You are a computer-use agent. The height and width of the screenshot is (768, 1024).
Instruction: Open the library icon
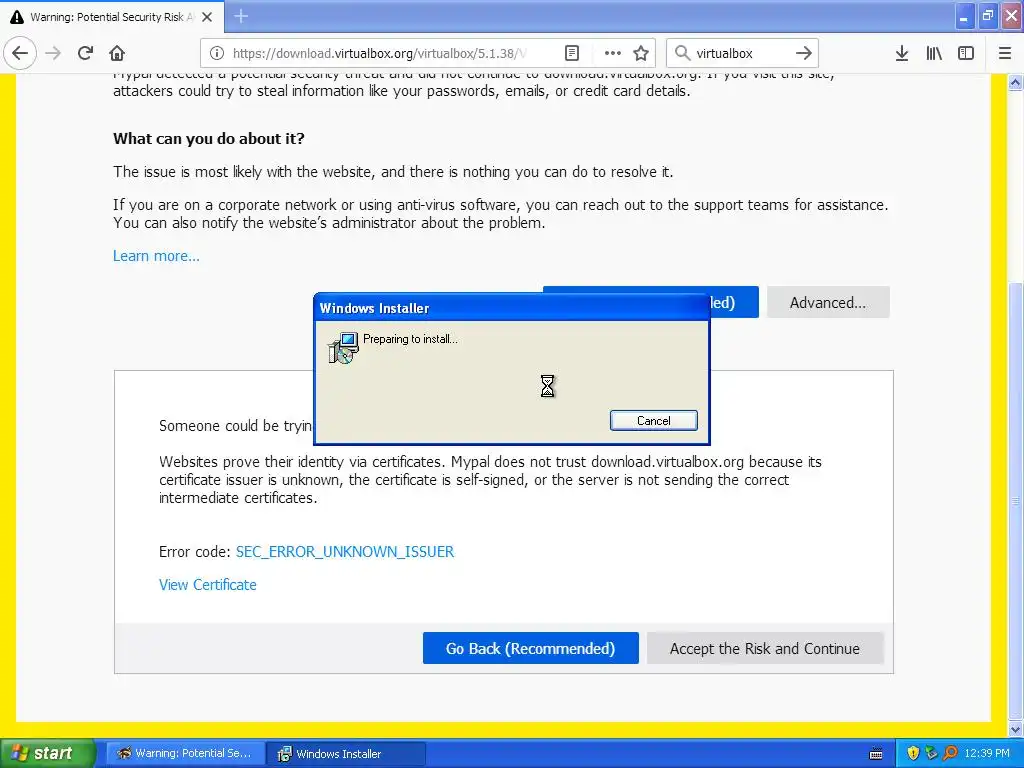[934, 53]
